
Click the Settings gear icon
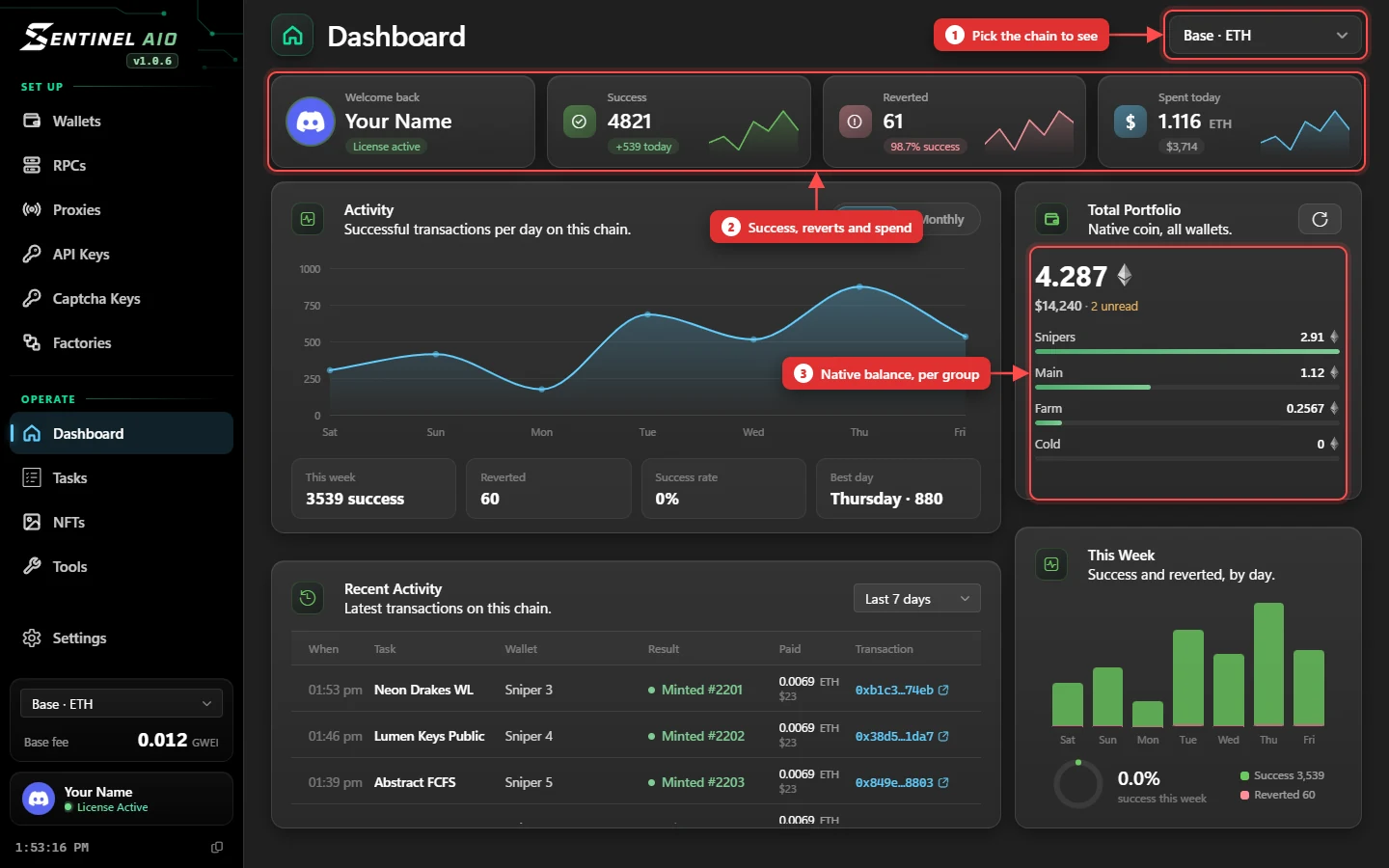pyautogui.click(x=32, y=637)
